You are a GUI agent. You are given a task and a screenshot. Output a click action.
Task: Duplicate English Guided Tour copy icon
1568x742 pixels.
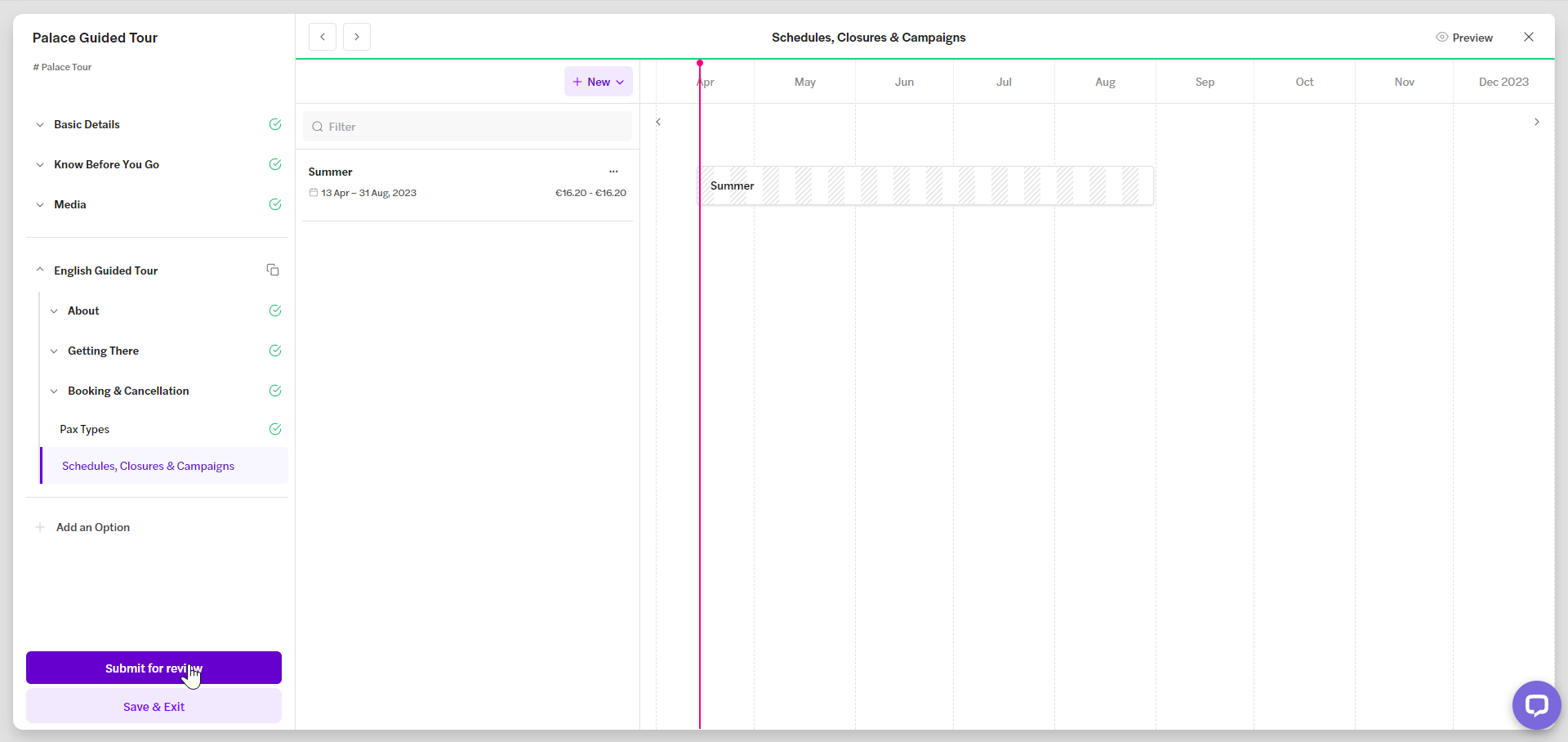(273, 270)
